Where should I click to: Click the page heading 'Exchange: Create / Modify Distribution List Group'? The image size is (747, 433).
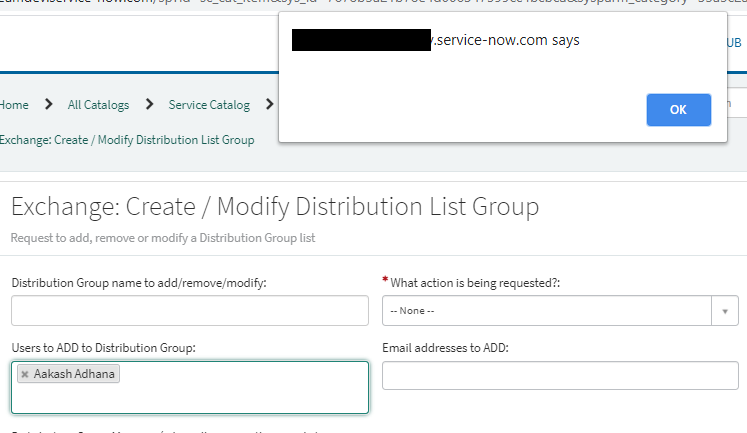click(x=275, y=207)
